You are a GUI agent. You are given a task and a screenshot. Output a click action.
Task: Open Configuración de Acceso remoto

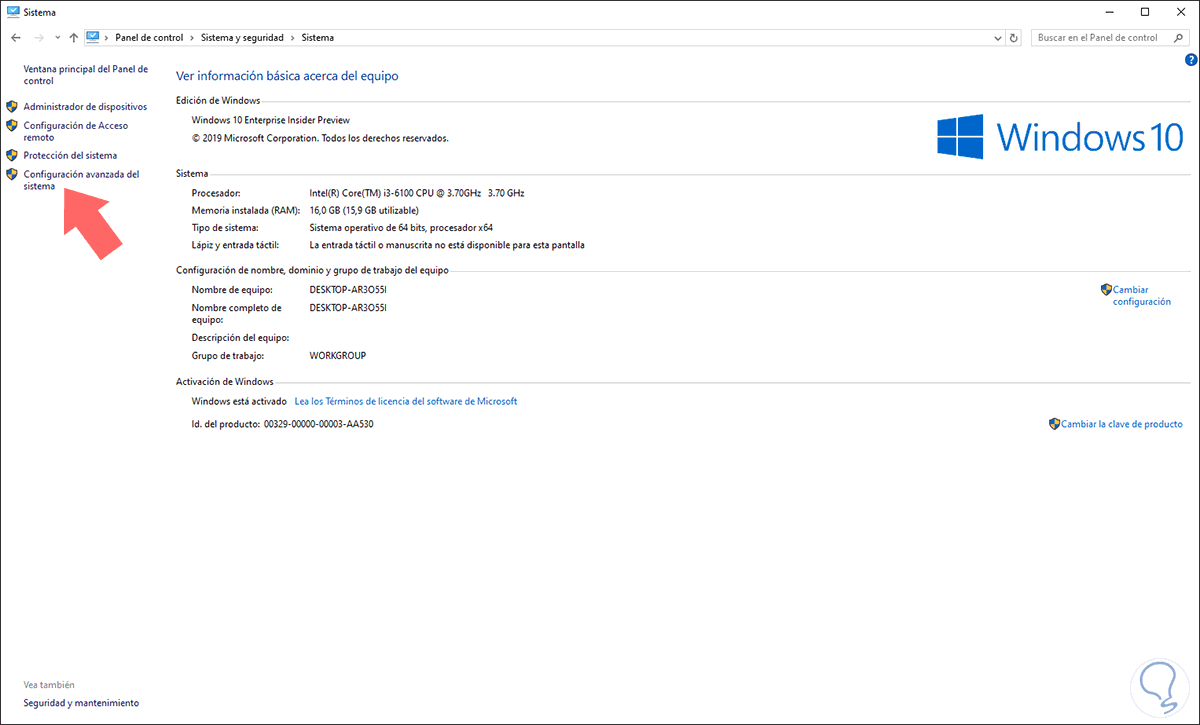(x=75, y=131)
